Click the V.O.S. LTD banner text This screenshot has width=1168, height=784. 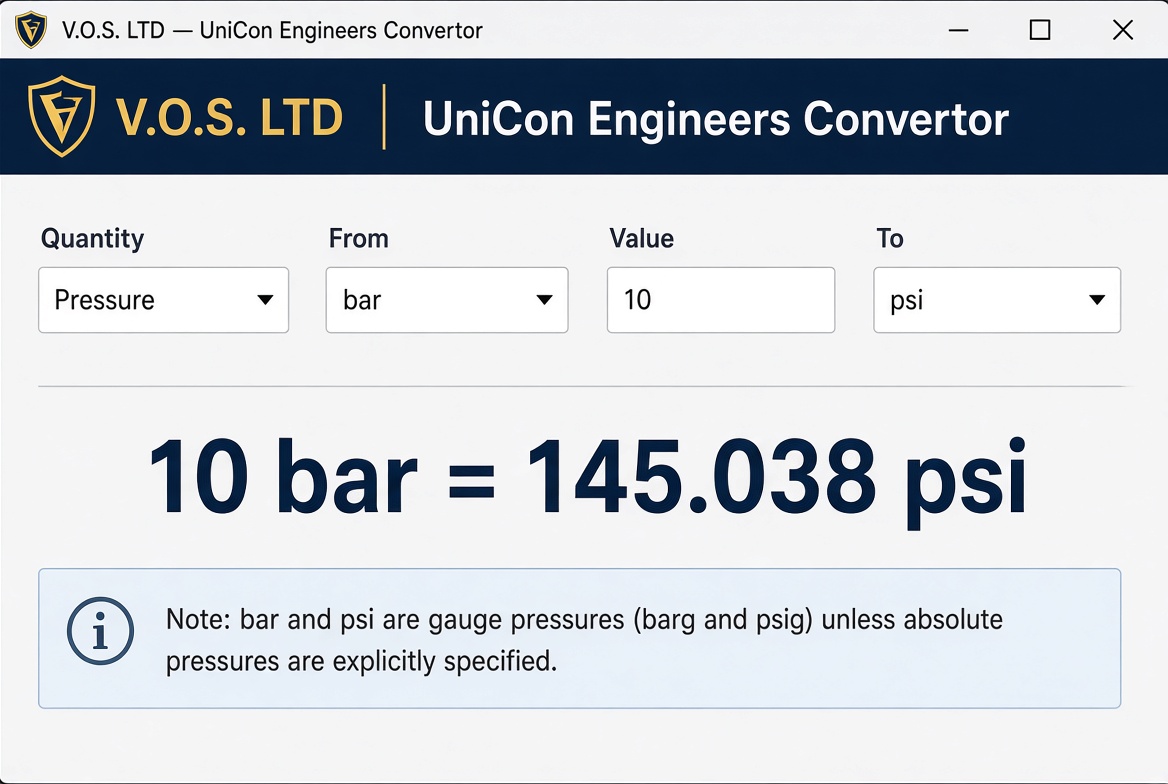(x=229, y=118)
